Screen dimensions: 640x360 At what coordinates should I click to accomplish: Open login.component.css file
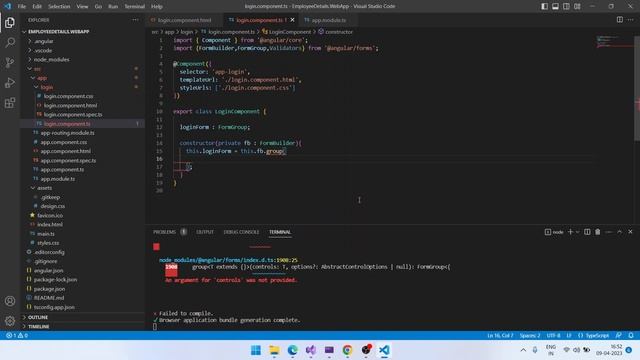tap(68, 96)
